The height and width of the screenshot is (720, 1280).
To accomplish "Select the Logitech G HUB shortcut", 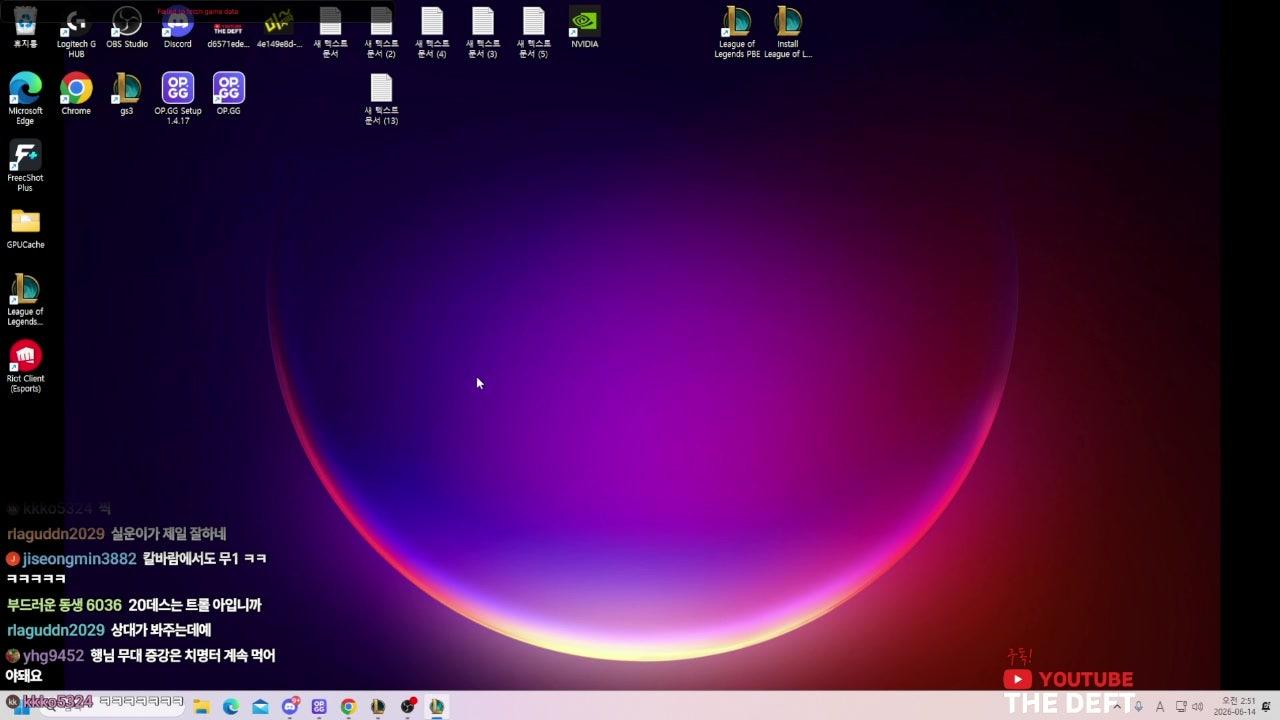I will 76,33.
